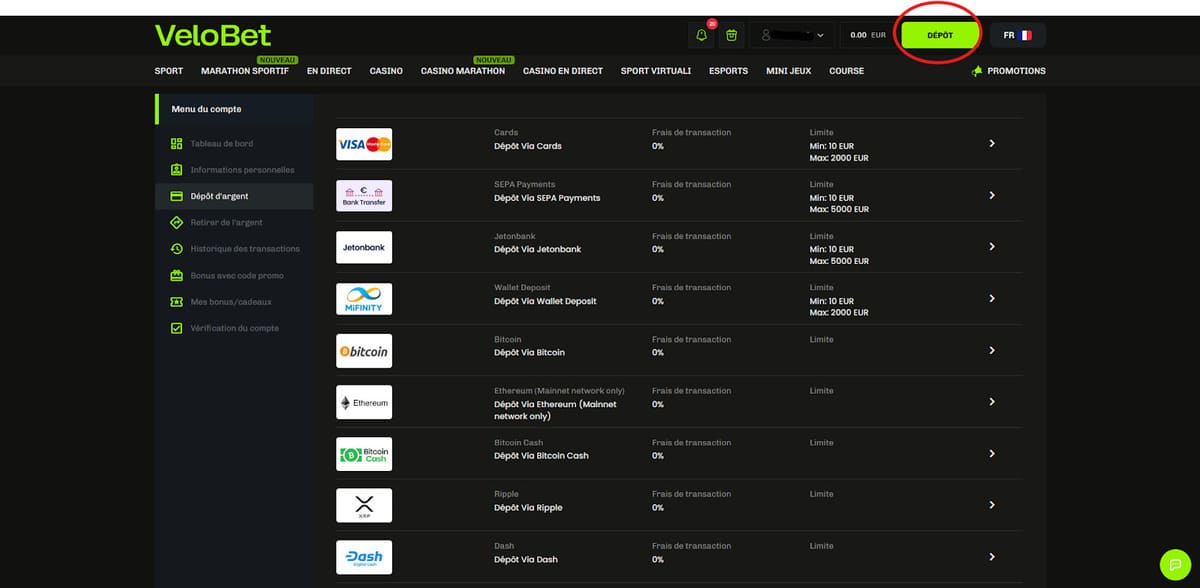Click the XRP Ripple logo

point(364,506)
